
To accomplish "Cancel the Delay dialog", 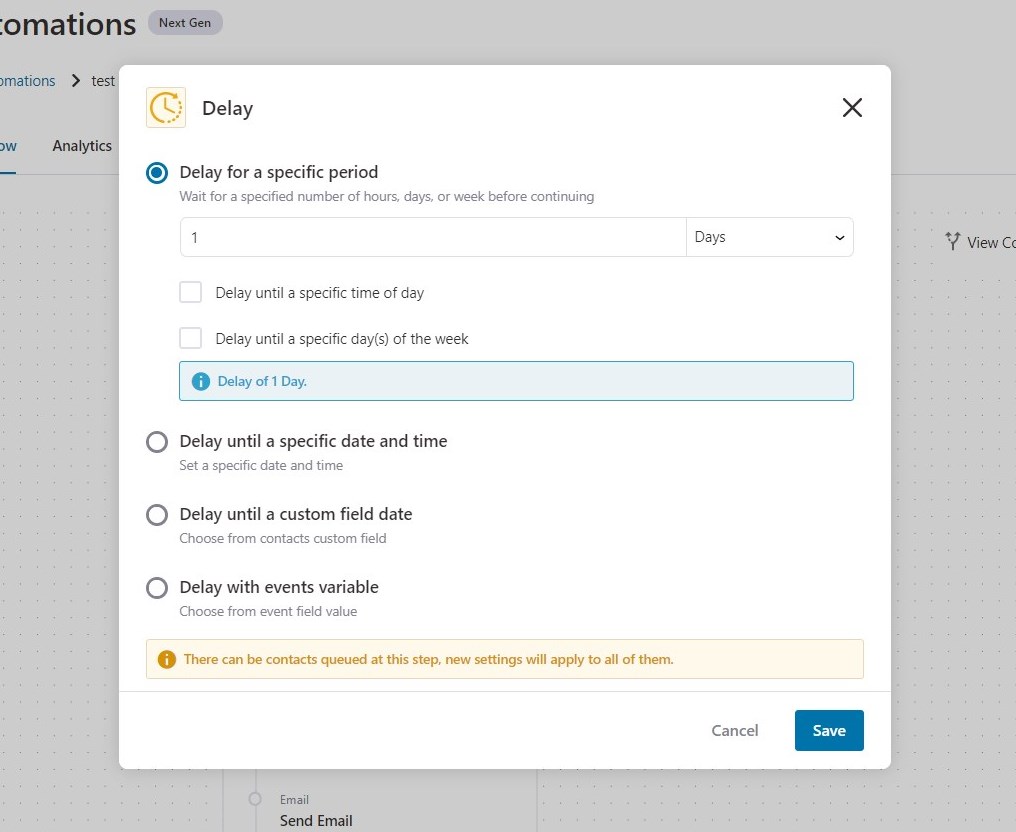I will (x=734, y=730).
